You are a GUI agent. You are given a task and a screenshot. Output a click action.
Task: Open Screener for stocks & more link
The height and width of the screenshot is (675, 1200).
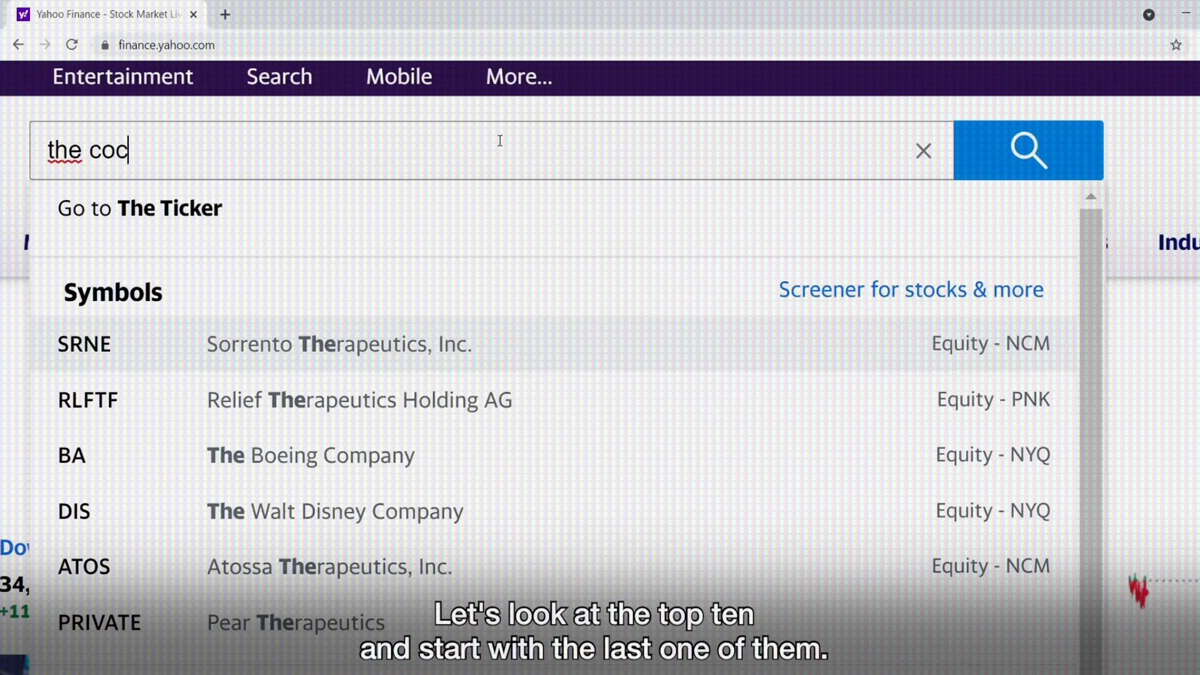point(910,290)
